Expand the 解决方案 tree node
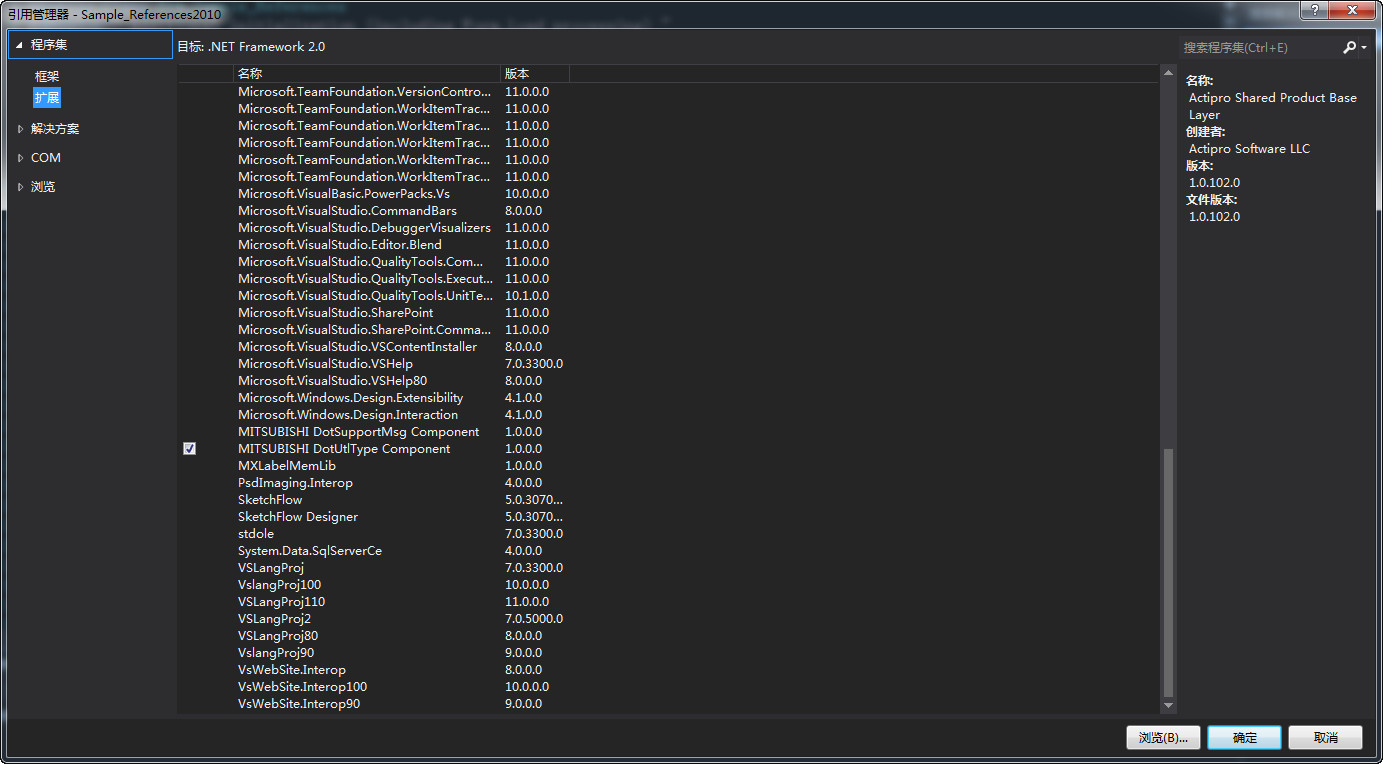This screenshot has height=764, width=1383. click(x=20, y=129)
